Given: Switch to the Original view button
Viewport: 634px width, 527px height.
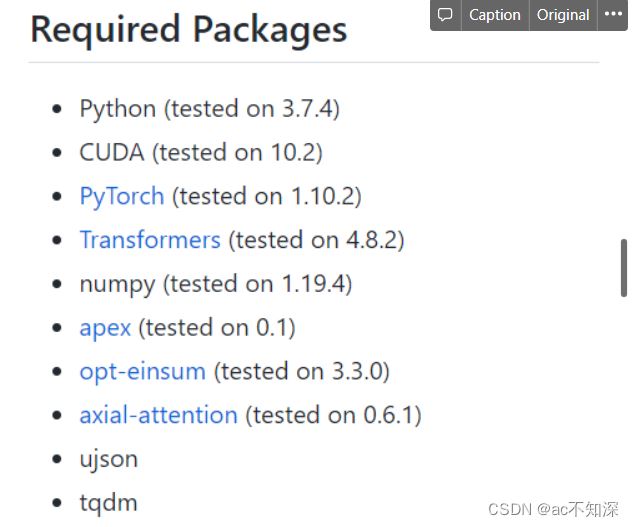Looking at the screenshot, I should pos(563,15).
